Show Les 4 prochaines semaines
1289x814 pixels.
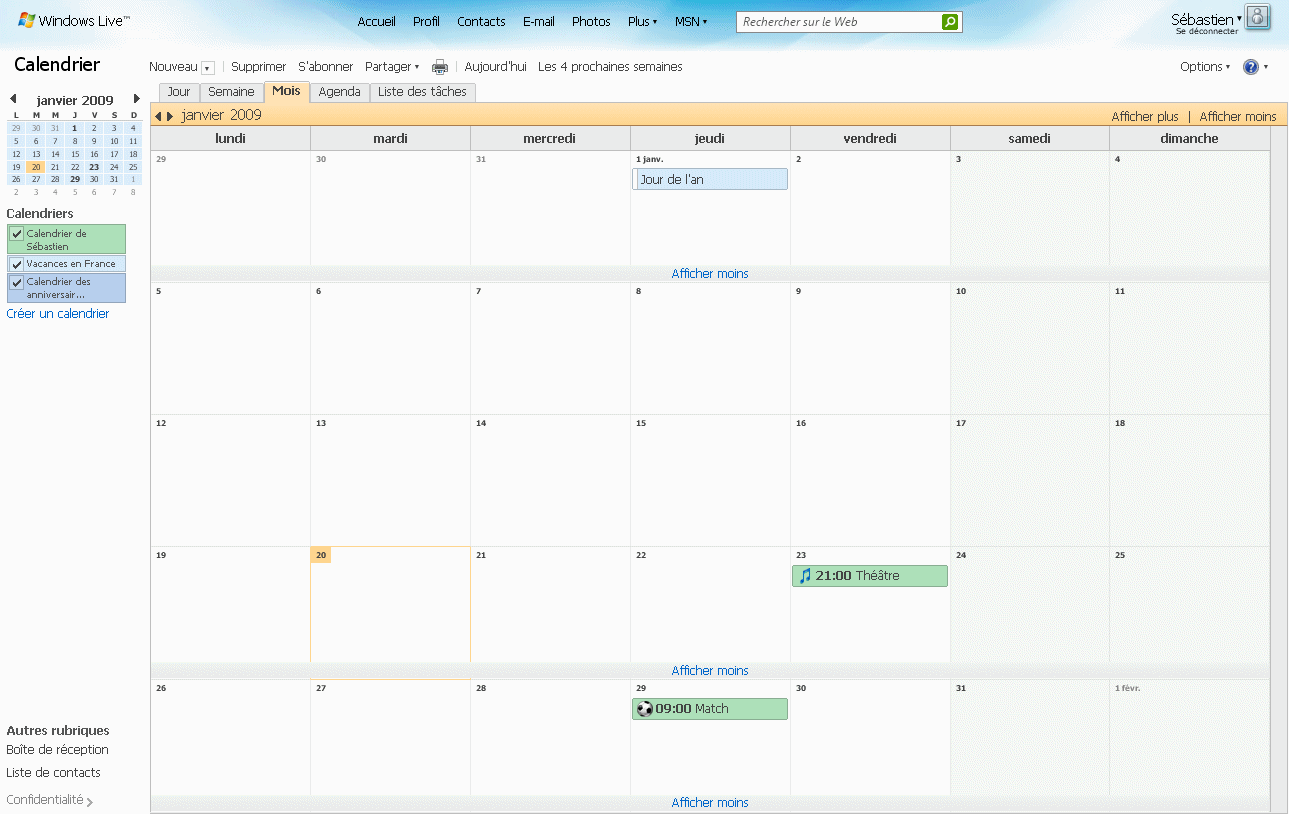click(x=610, y=67)
